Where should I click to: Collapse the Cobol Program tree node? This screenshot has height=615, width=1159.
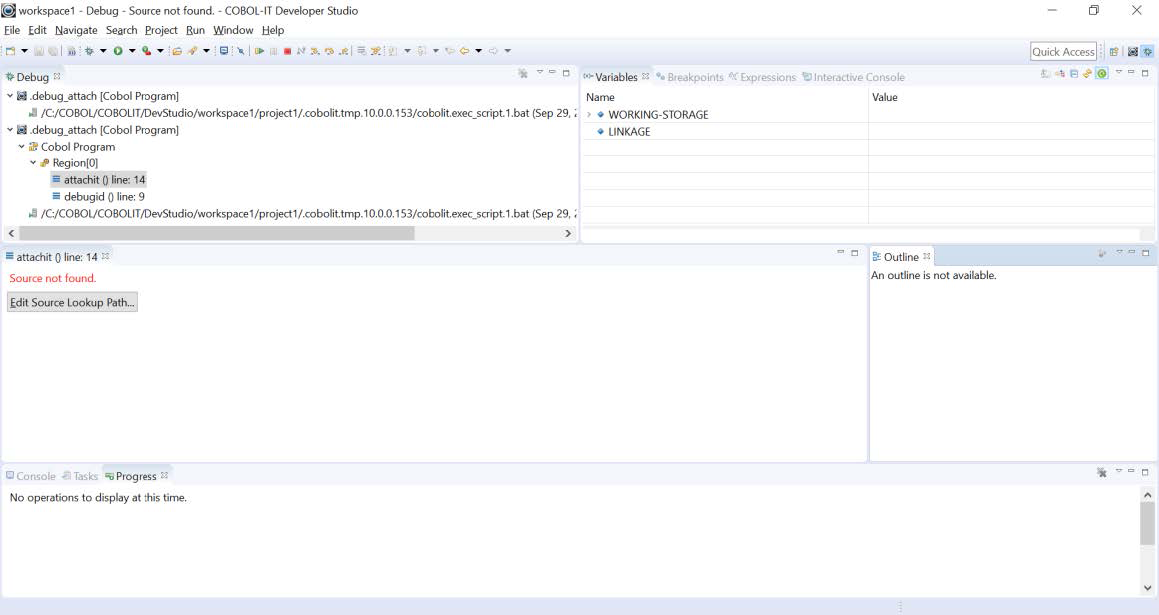tap(22, 147)
